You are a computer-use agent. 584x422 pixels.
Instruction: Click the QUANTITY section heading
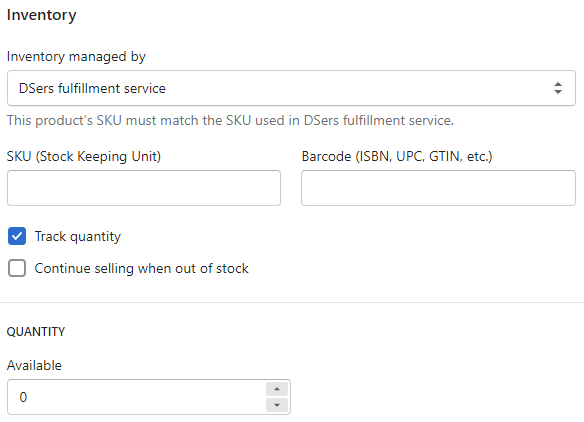pos(36,331)
